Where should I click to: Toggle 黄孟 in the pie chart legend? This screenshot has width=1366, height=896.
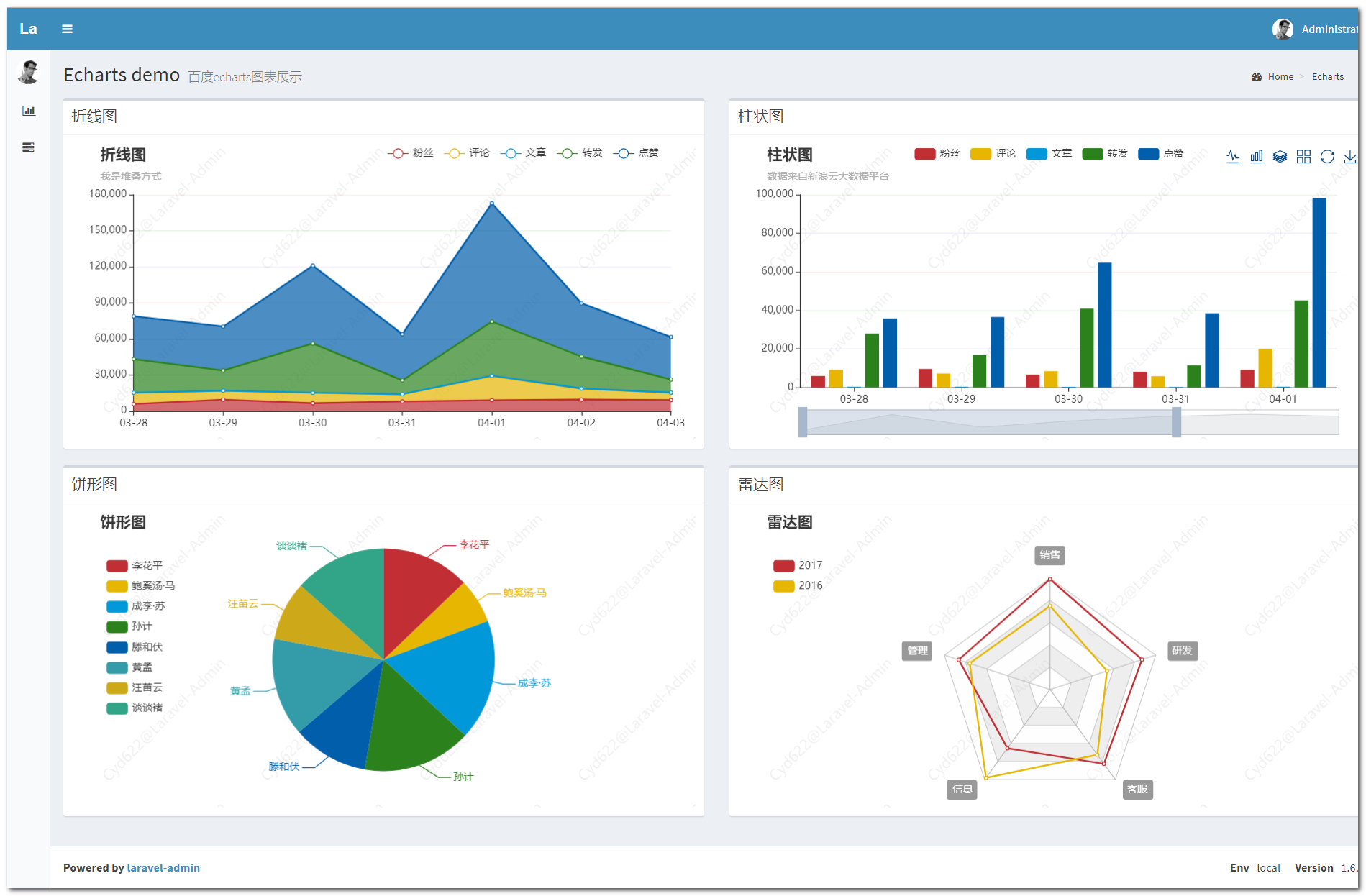(129, 667)
